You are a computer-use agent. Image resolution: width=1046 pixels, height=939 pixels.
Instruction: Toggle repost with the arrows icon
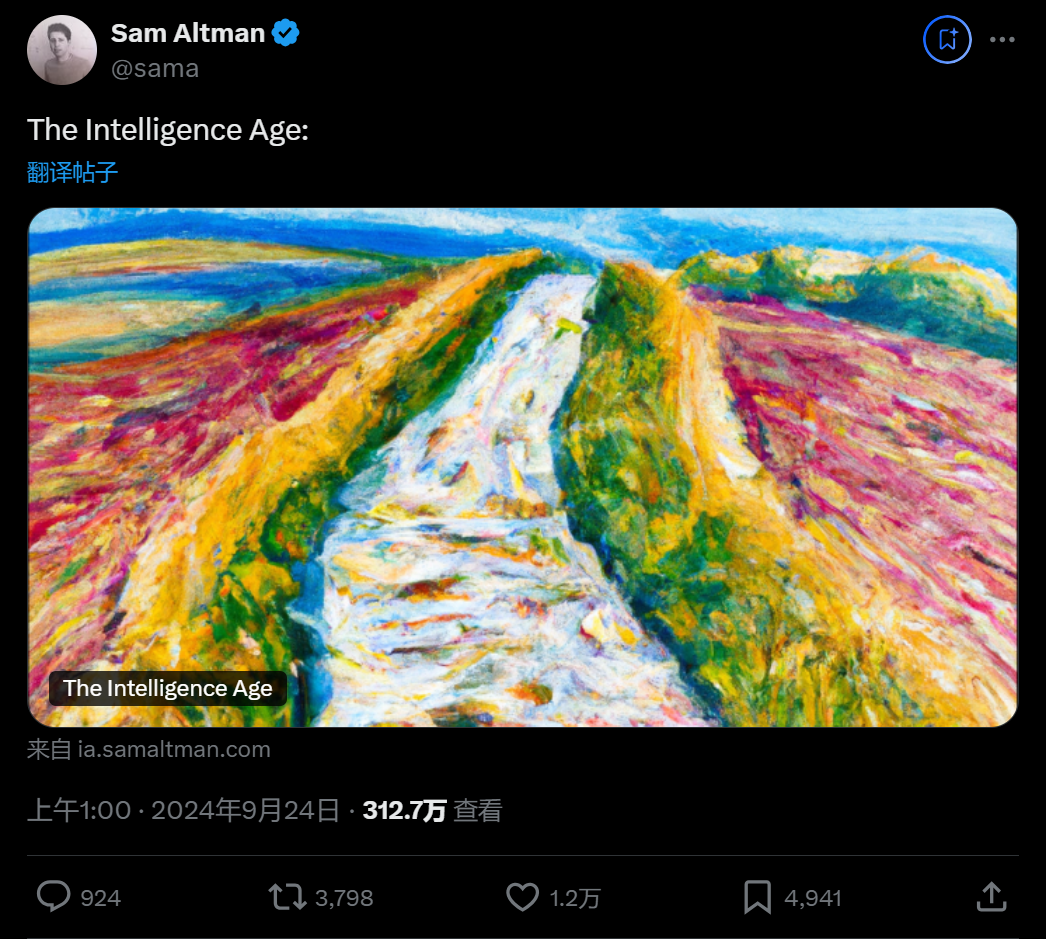(x=288, y=897)
